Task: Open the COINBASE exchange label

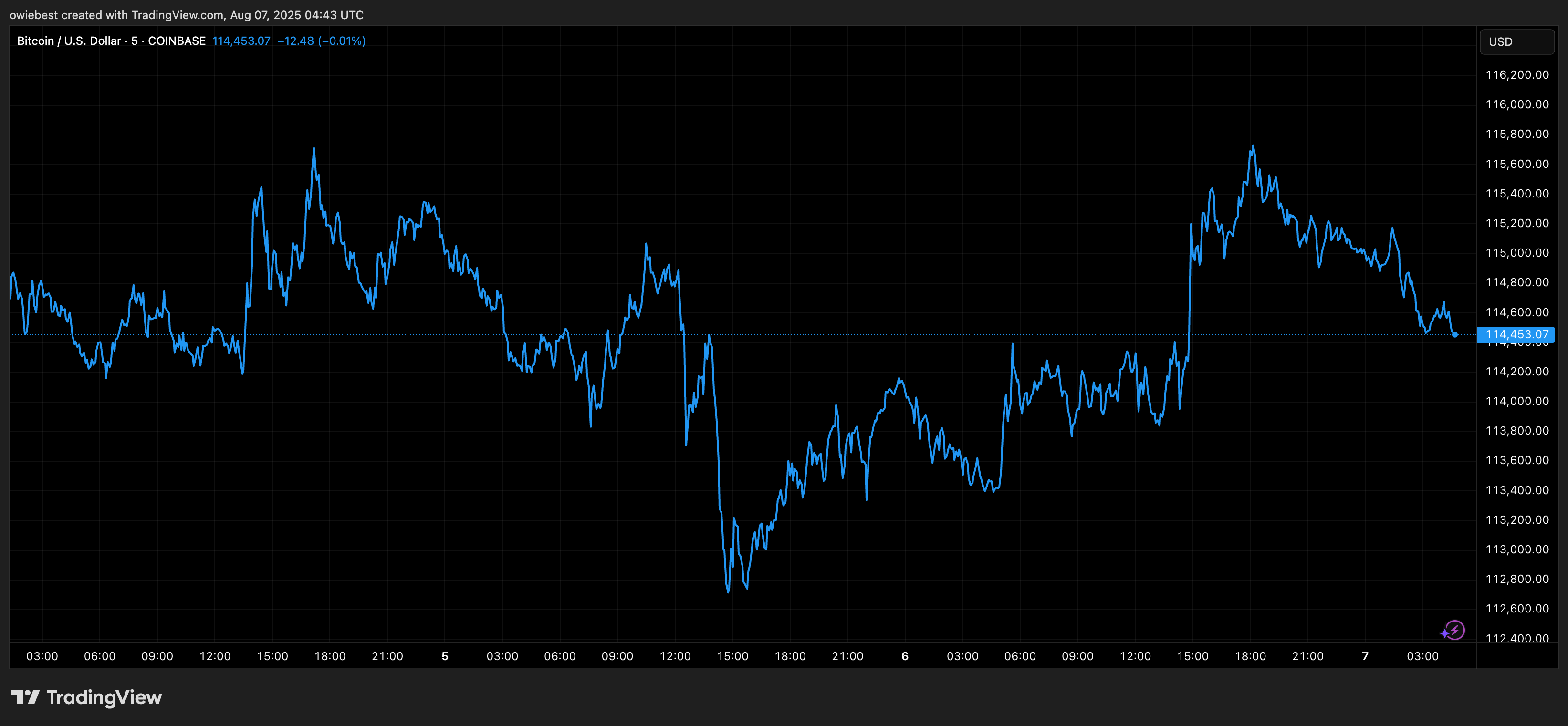Action: point(177,41)
